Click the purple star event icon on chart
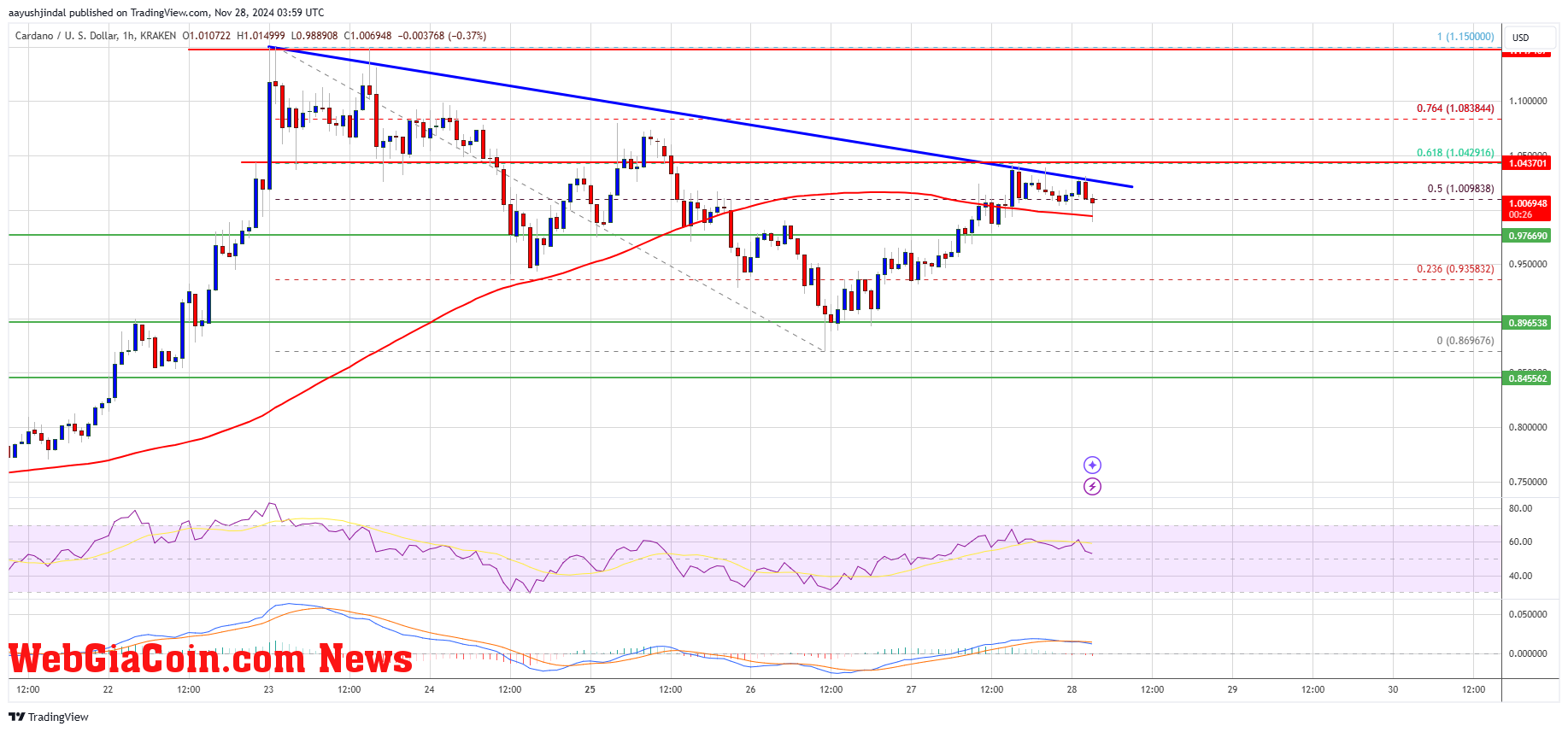Image resolution: width=1568 pixels, height=732 pixels. coord(1092,465)
